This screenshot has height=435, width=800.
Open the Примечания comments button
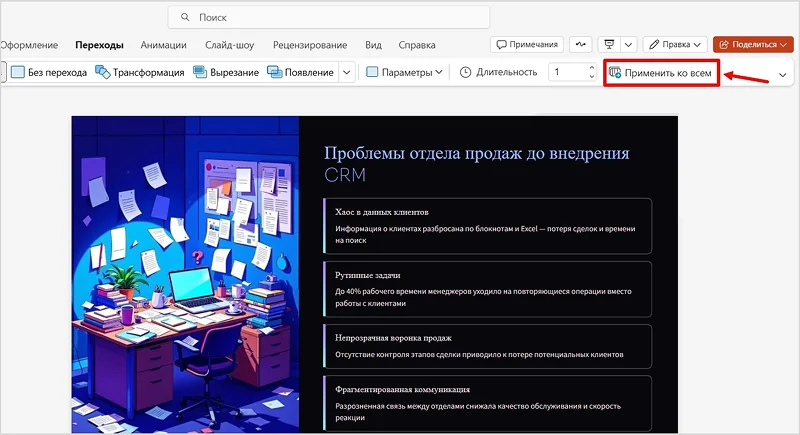click(527, 44)
